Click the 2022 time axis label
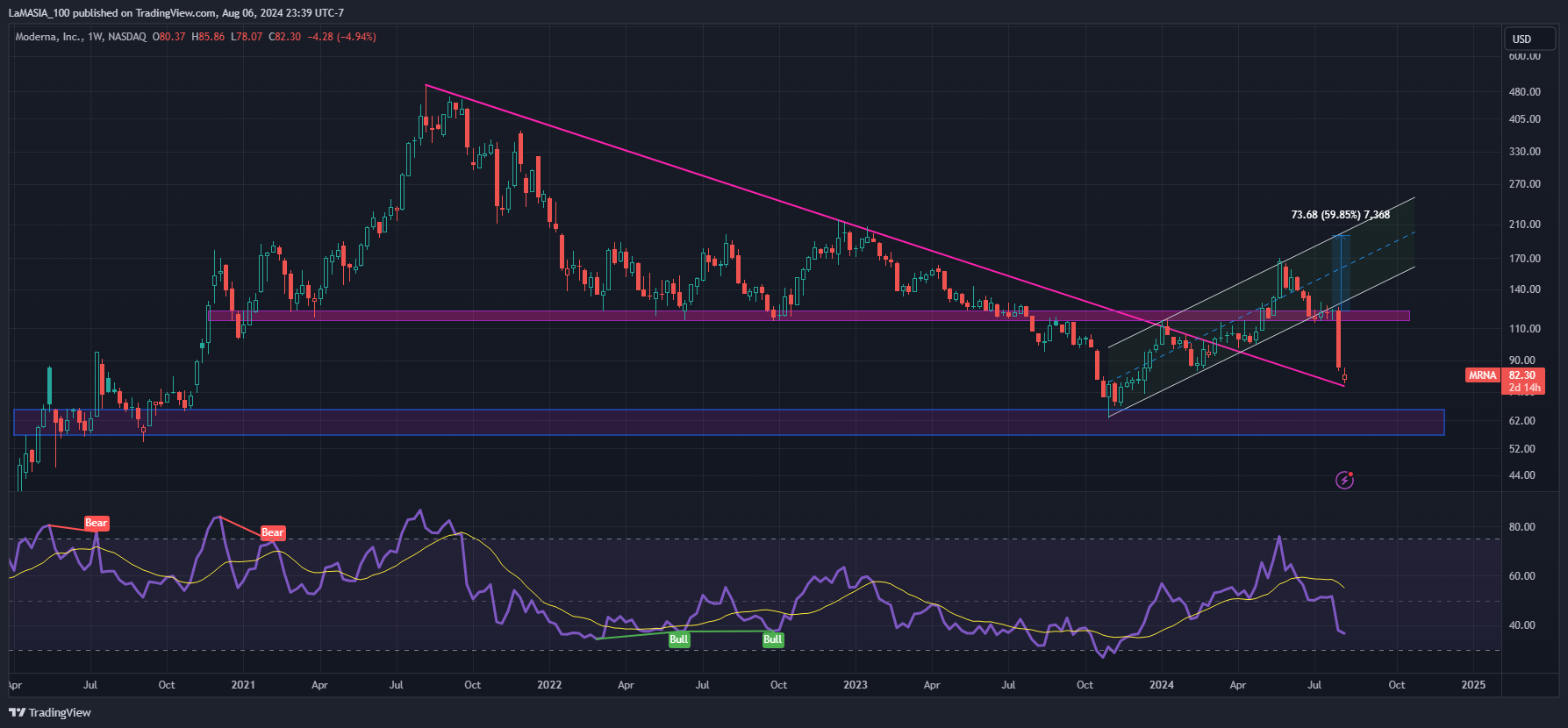The width and height of the screenshot is (1568, 728). pyautogui.click(x=549, y=685)
